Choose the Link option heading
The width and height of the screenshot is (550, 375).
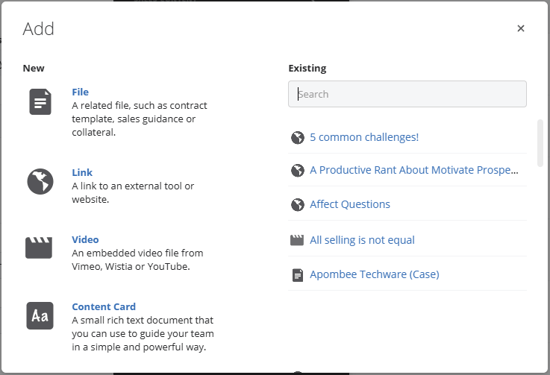pos(82,173)
